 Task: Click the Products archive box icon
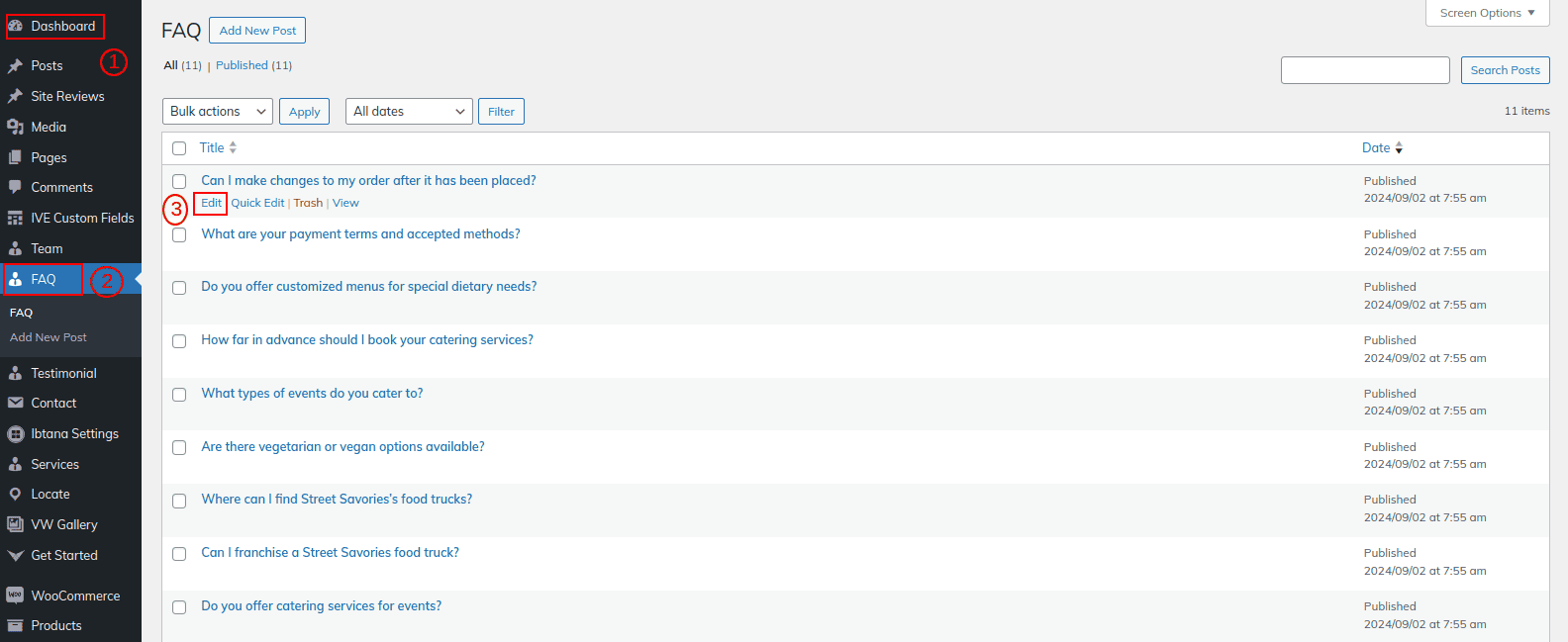16,625
